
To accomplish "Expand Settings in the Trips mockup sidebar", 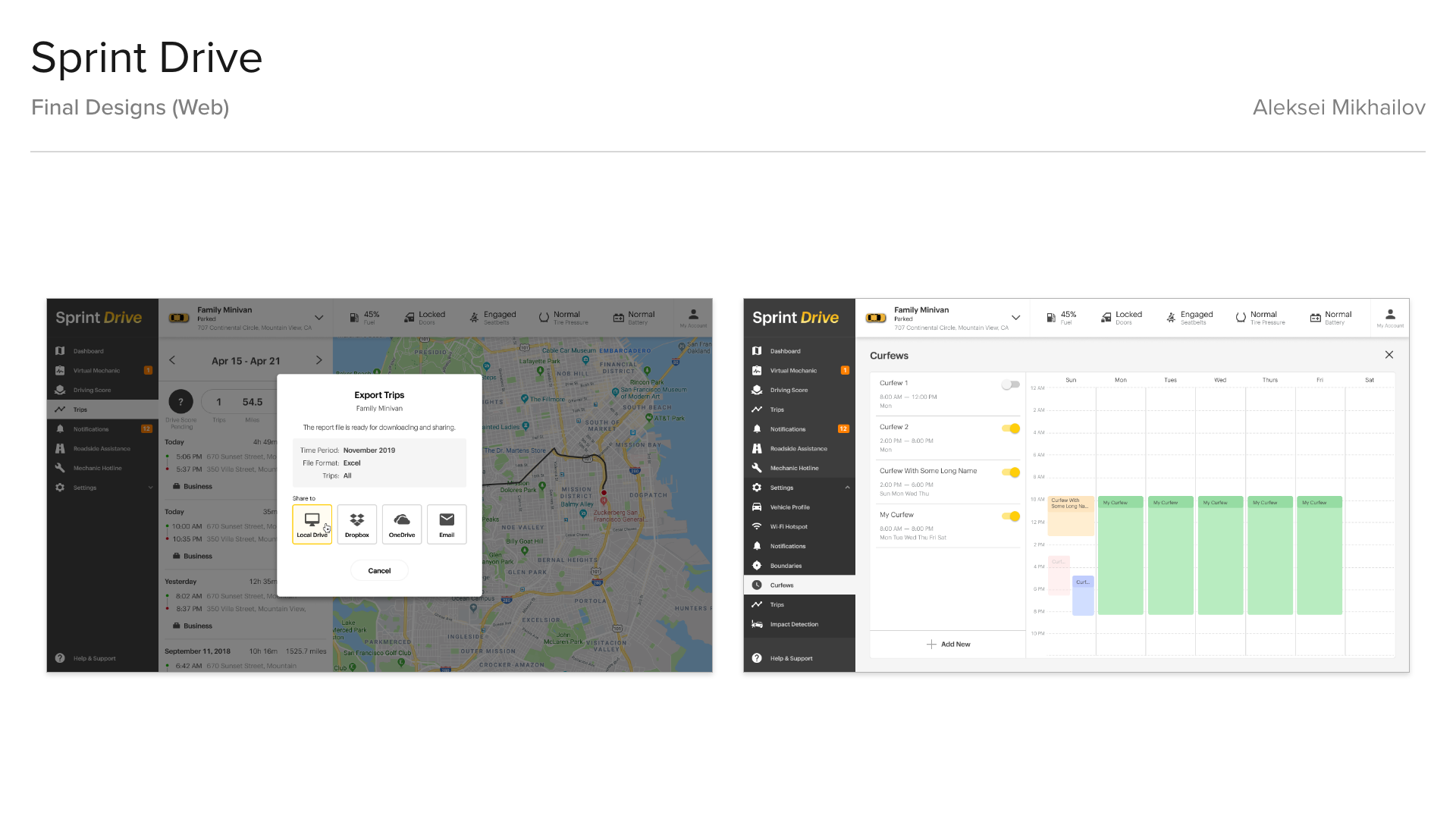I will 150,488.
